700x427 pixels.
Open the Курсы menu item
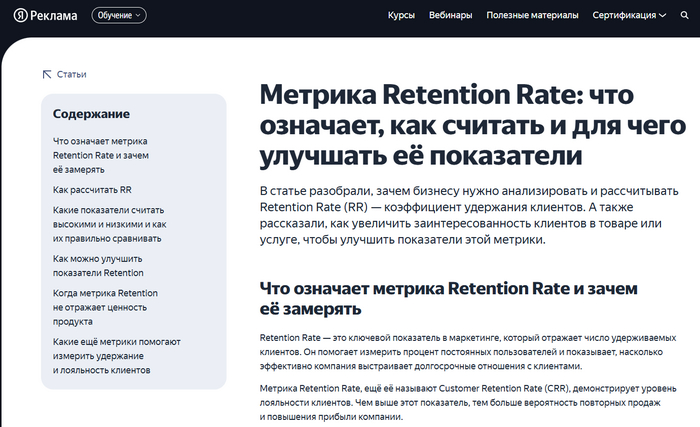point(401,15)
